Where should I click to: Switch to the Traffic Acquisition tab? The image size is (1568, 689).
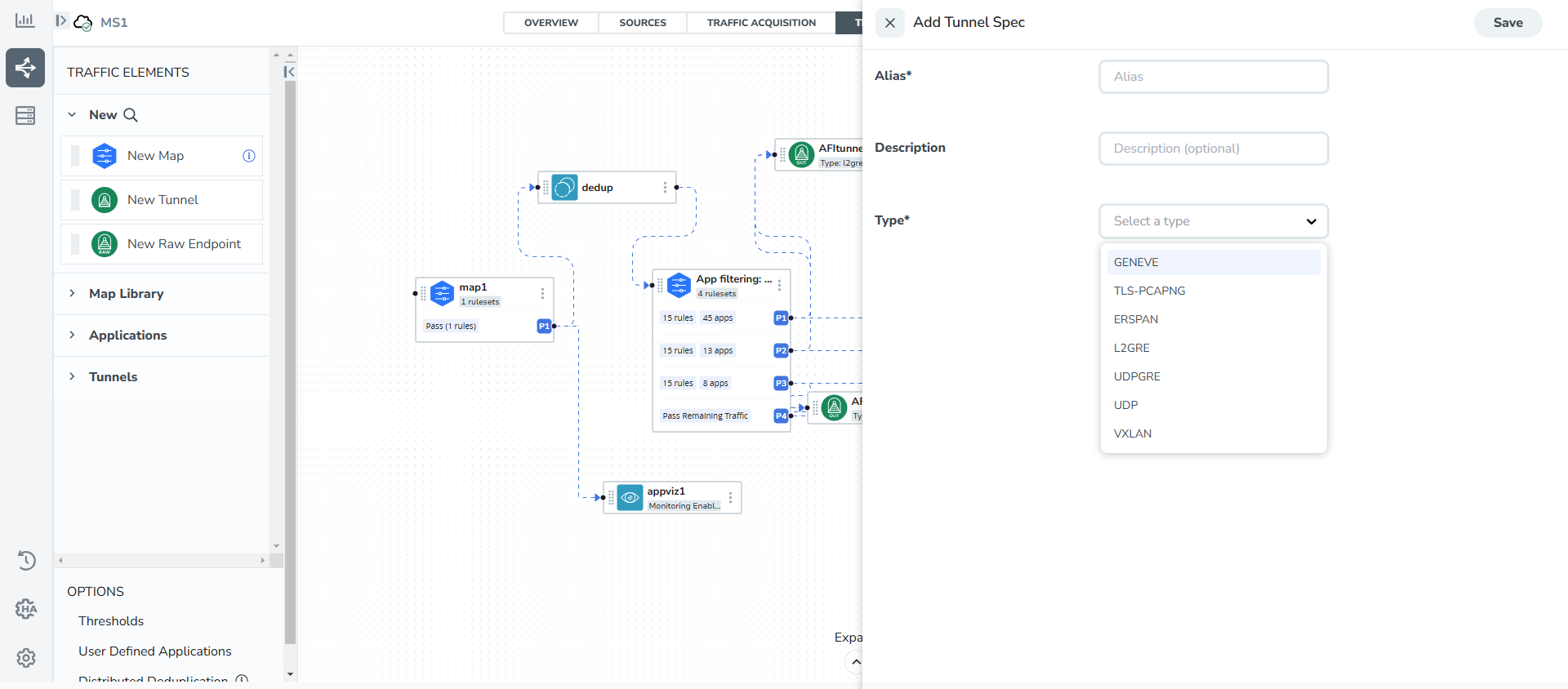point(761,23)
